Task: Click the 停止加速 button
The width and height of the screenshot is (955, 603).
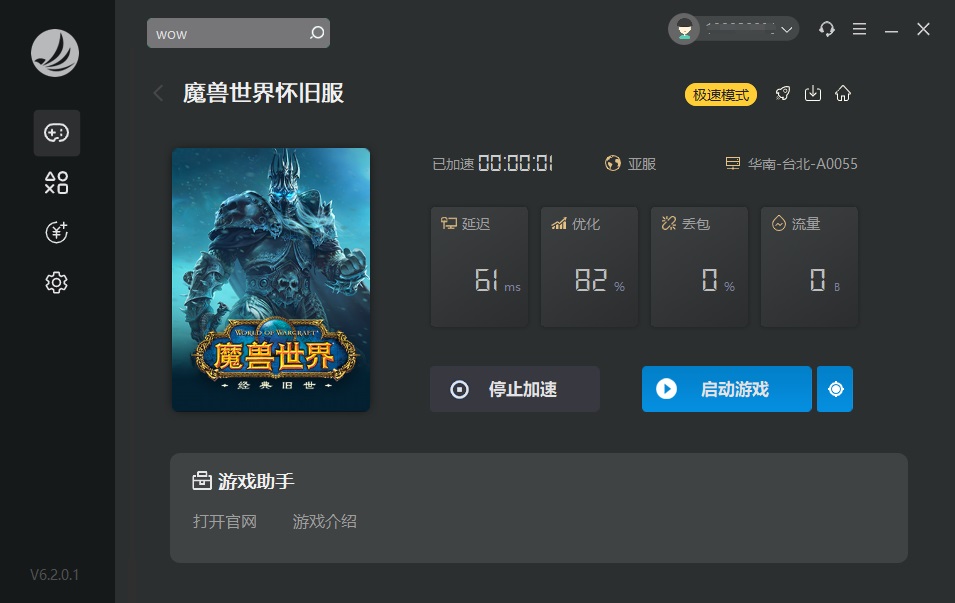Action: pos(514,389)
